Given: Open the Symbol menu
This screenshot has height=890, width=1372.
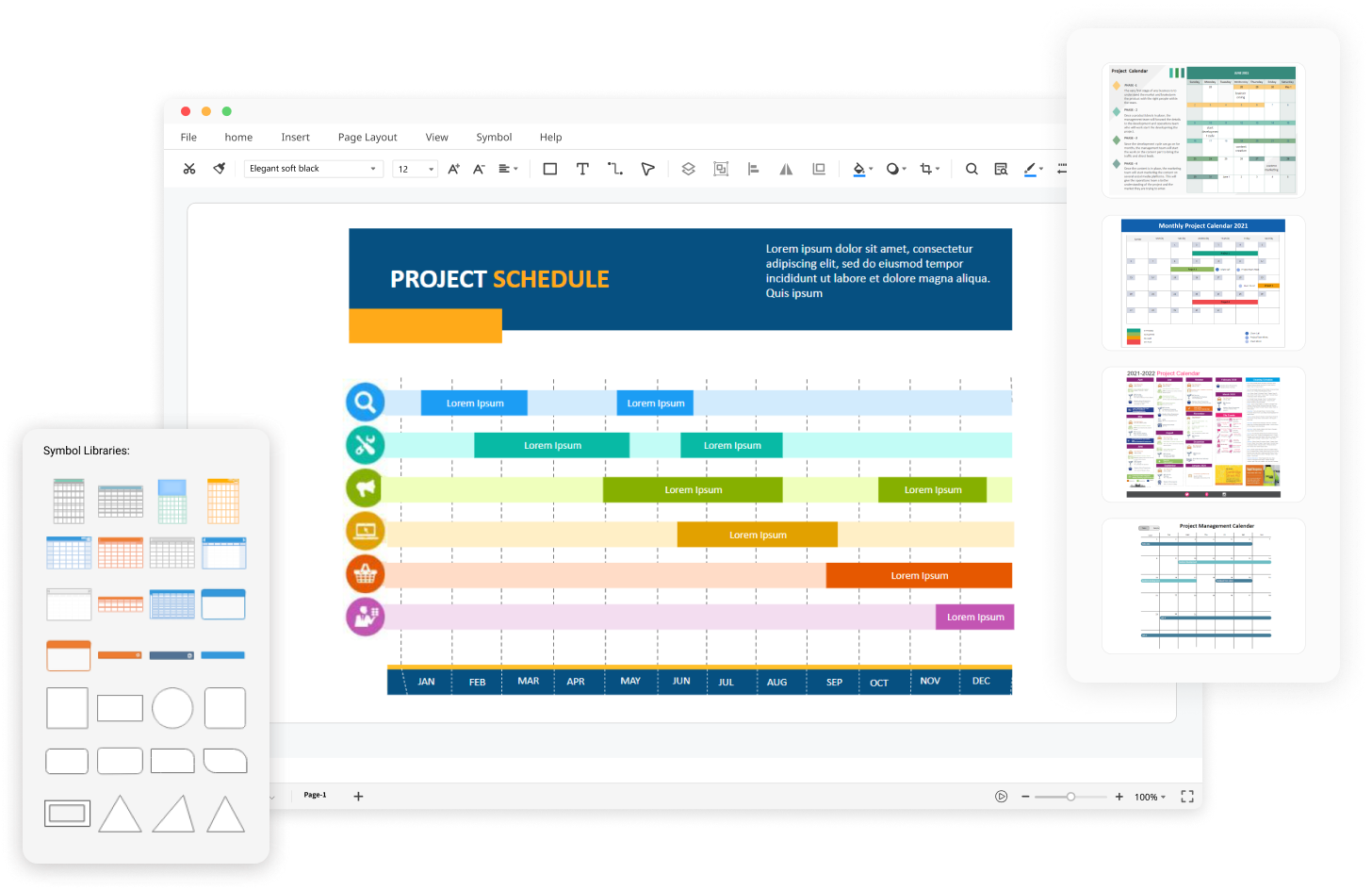Looking at the screenshot, I should pos(494,138).
